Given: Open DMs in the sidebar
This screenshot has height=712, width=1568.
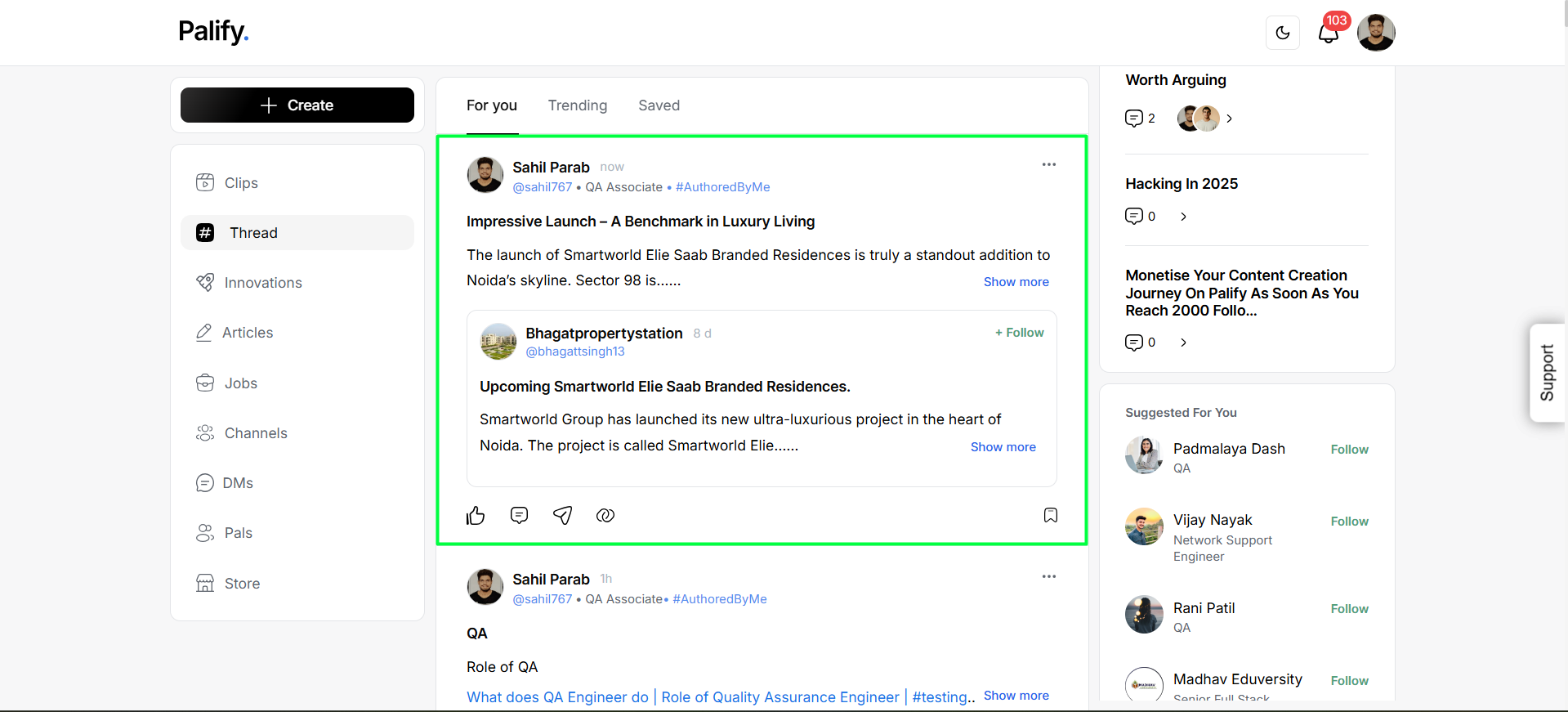Looking at the screenshot, I should 297,483.
